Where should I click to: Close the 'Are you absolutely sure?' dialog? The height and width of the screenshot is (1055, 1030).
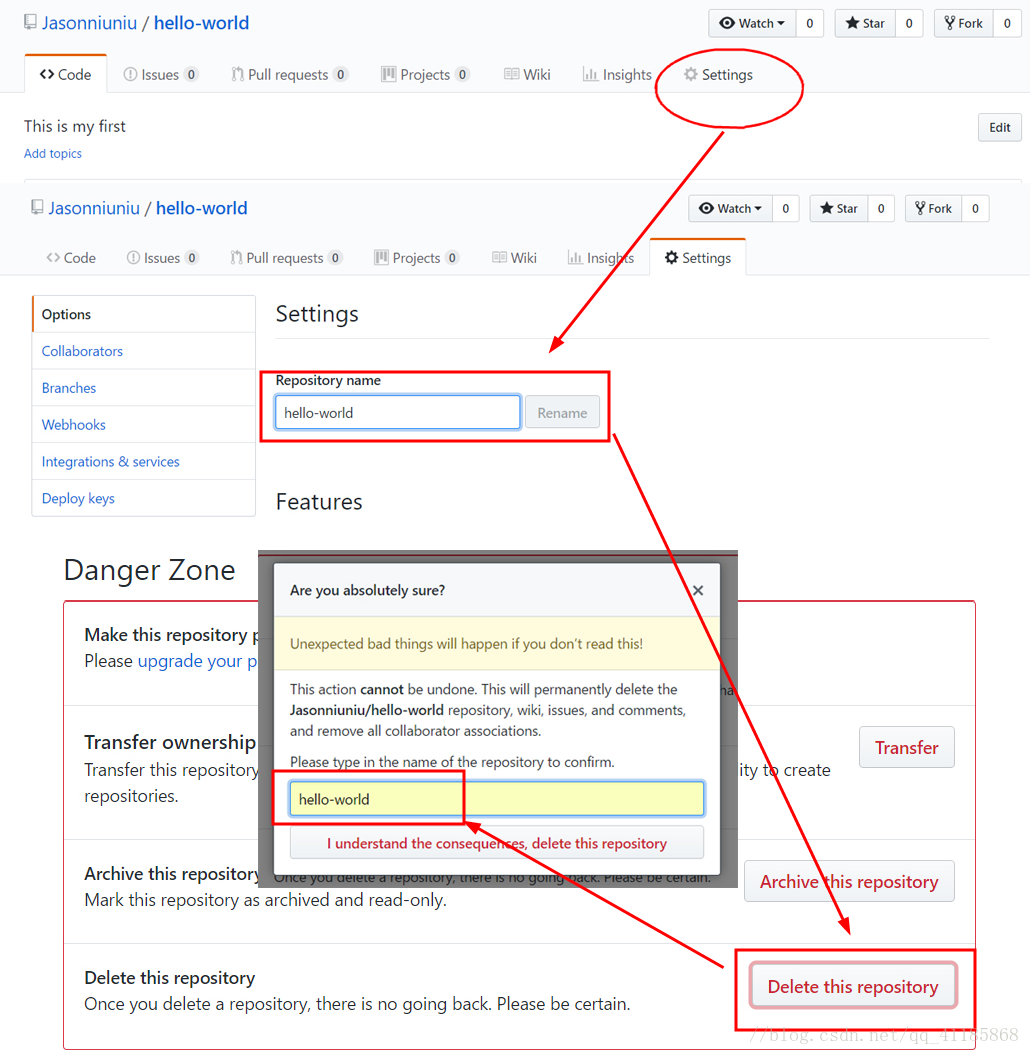tap(698, 590)
